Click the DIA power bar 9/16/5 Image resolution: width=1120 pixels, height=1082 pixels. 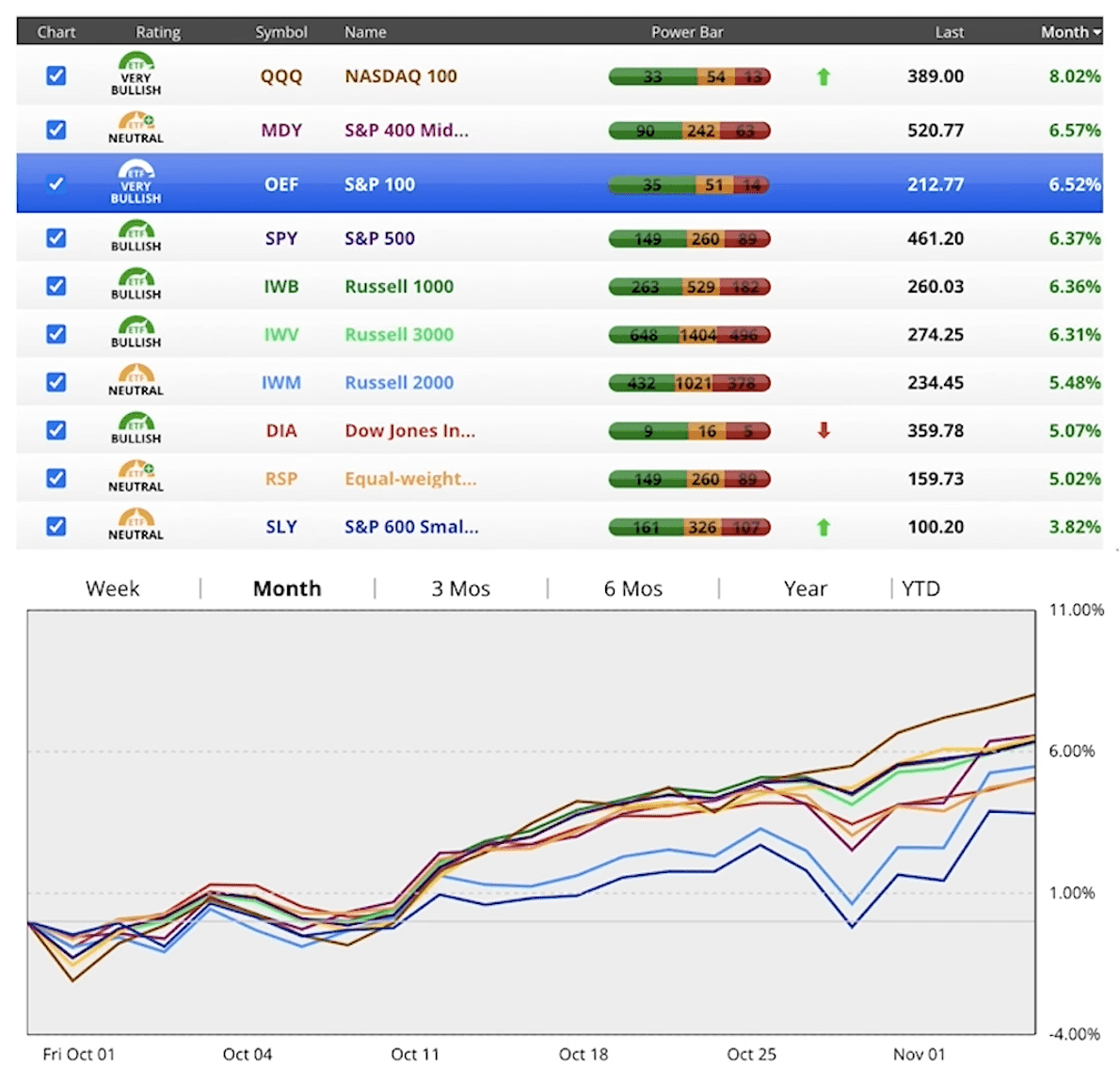tap(689, 431)
